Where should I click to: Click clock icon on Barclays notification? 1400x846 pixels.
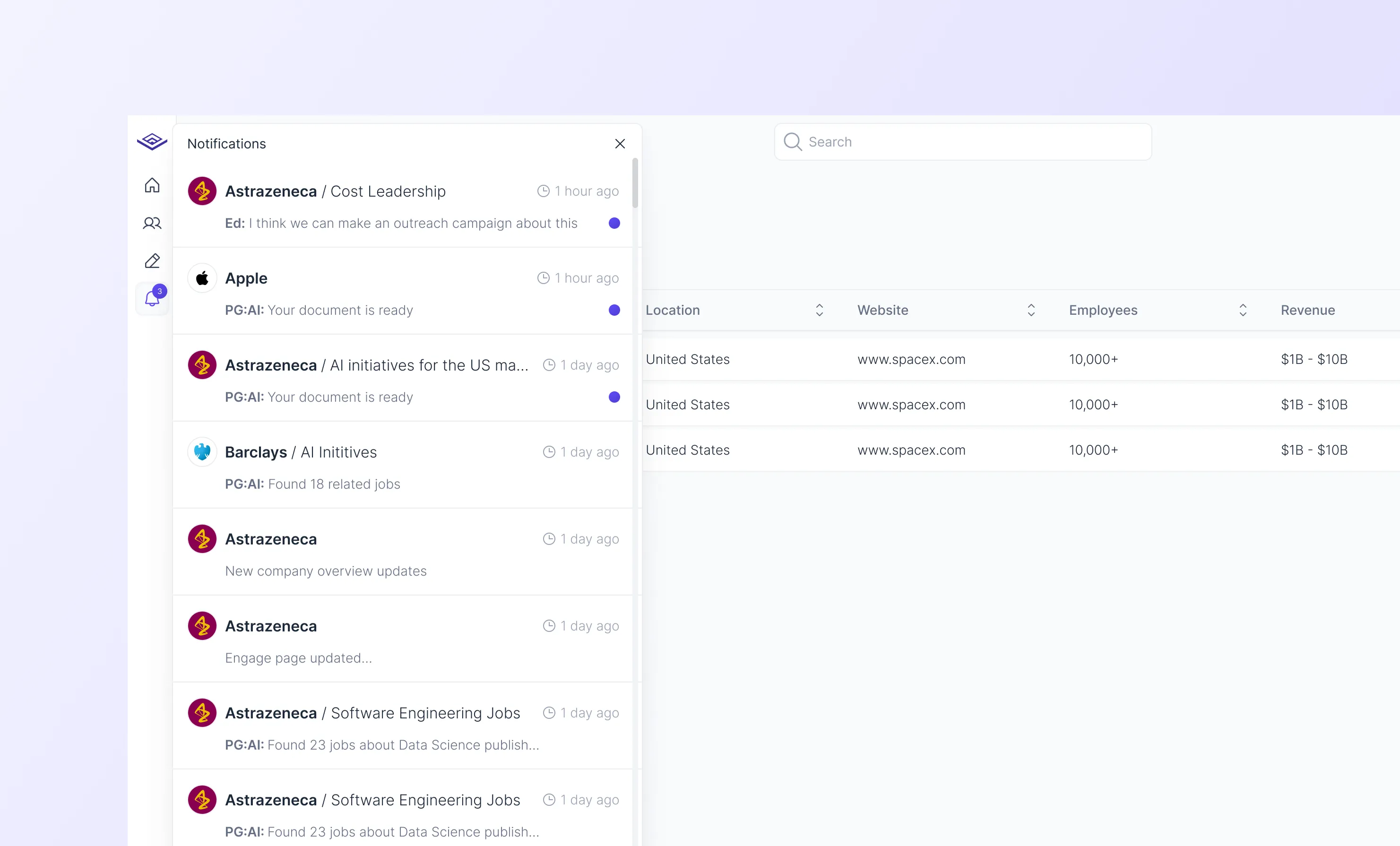[549, 452]
